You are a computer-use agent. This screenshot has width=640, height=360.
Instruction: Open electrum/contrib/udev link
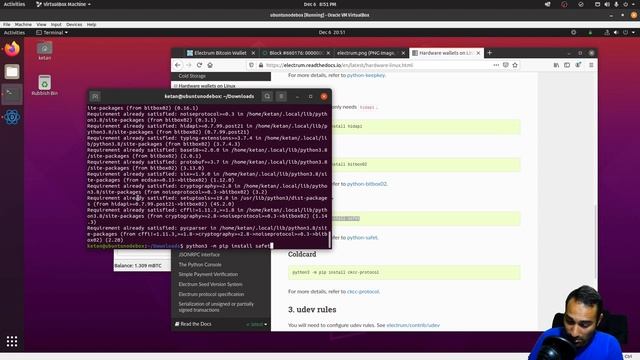(x=413, y=325)
